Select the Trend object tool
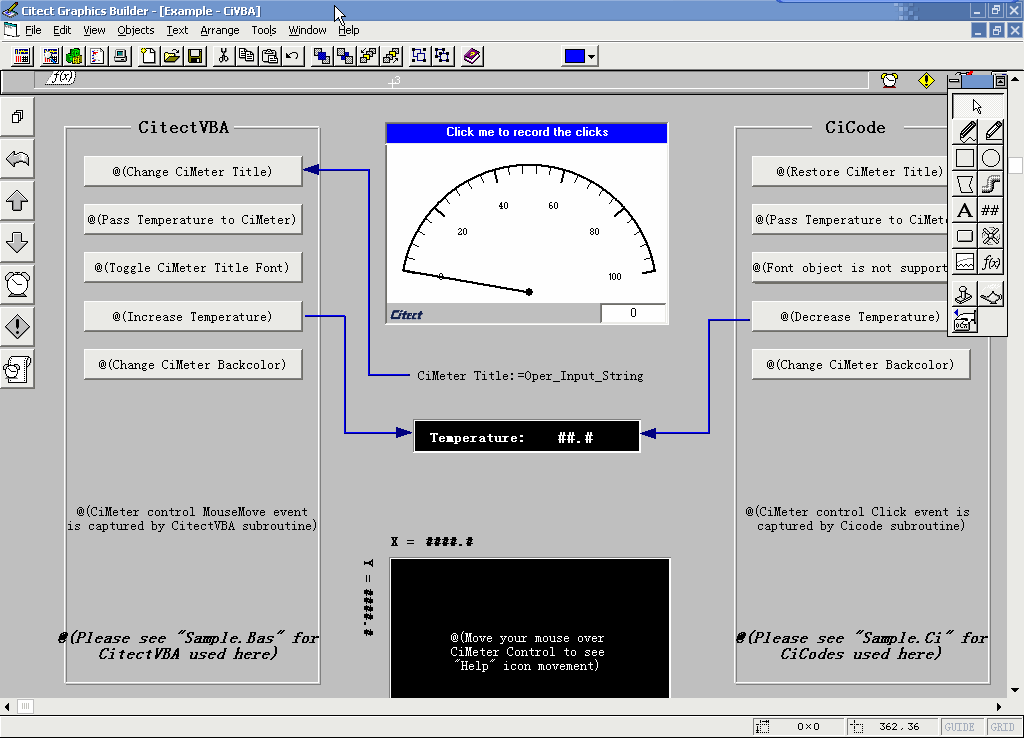 [965, 263]
